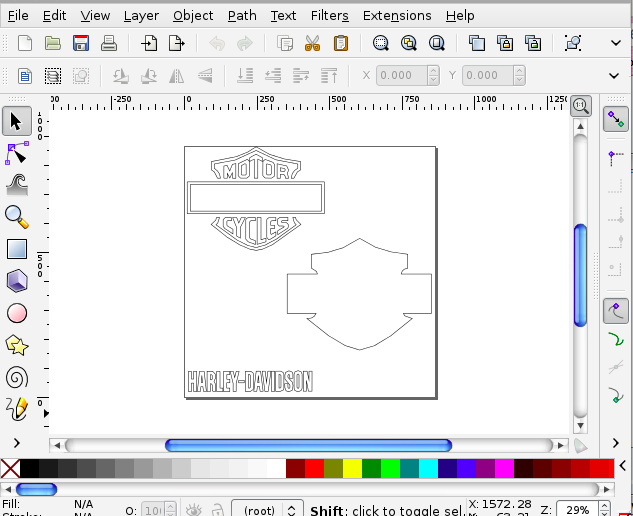Print the document with the printer icon
Screen dimensions: 633x516
tap(109, 43)
